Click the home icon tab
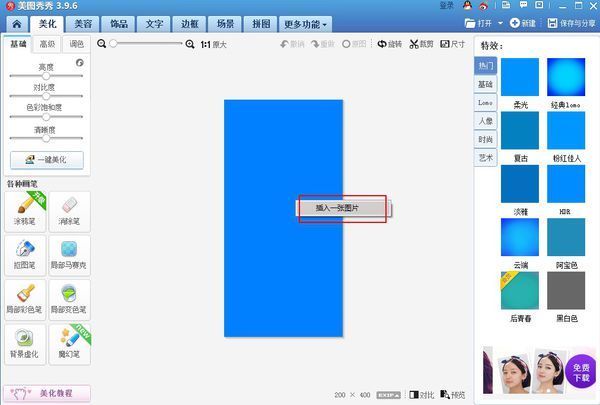 click(16, 22)
